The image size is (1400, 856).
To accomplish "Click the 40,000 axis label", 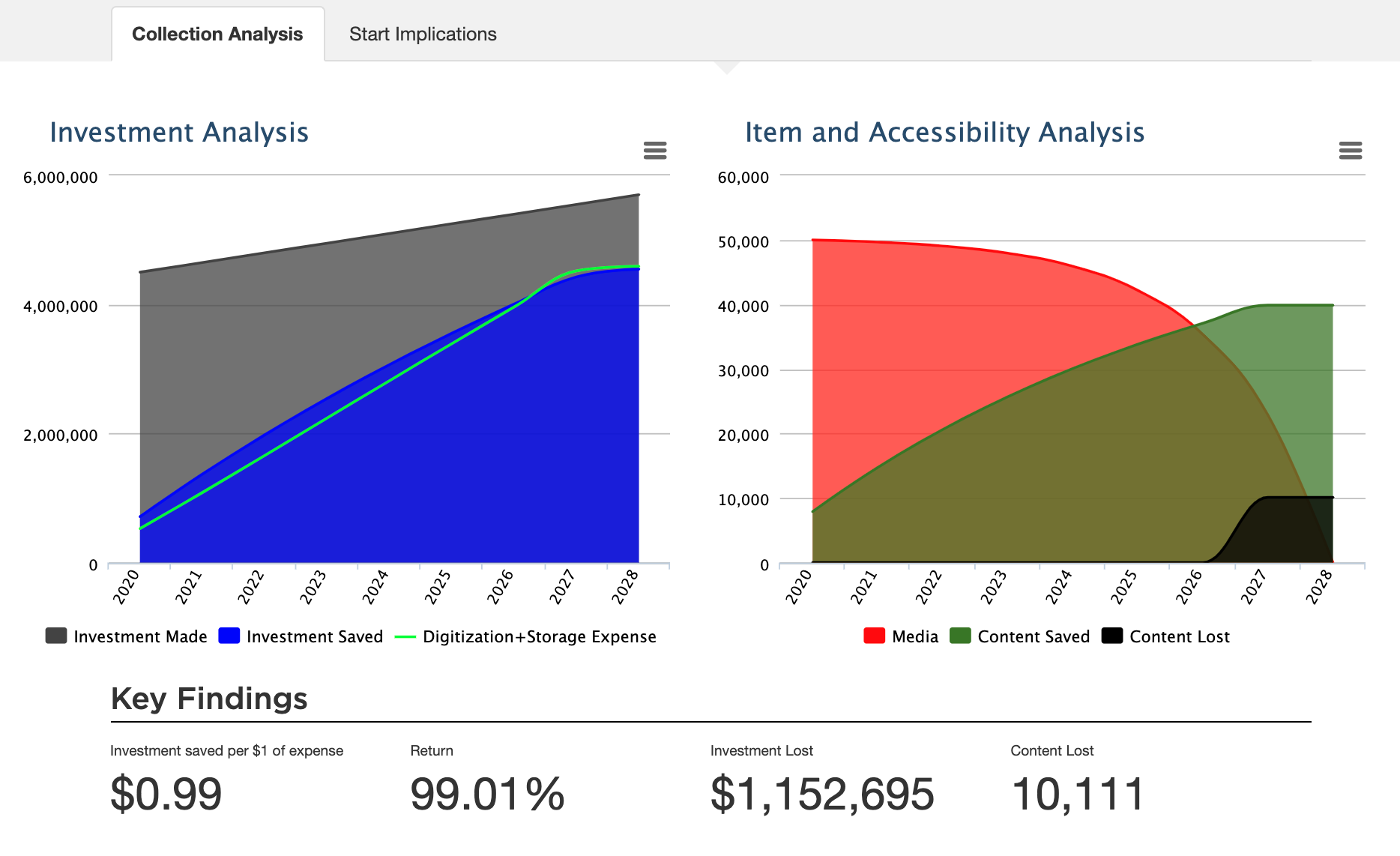I will tap(743, 307).
